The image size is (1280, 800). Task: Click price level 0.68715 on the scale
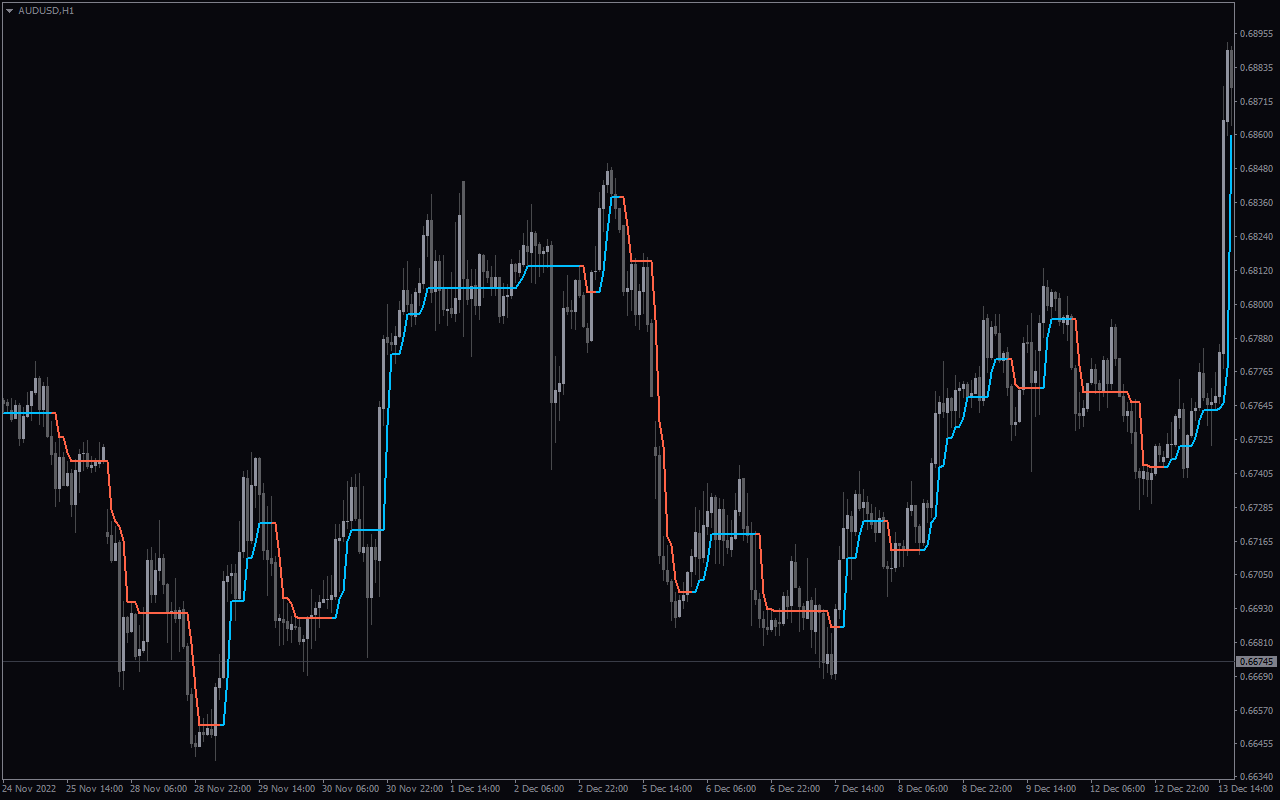tap(1258, 102)
